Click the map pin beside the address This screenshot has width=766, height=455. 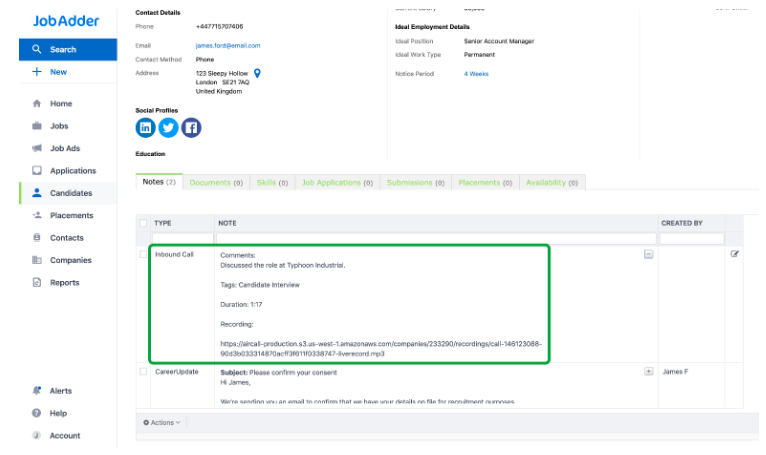click(x=257, y=73)
